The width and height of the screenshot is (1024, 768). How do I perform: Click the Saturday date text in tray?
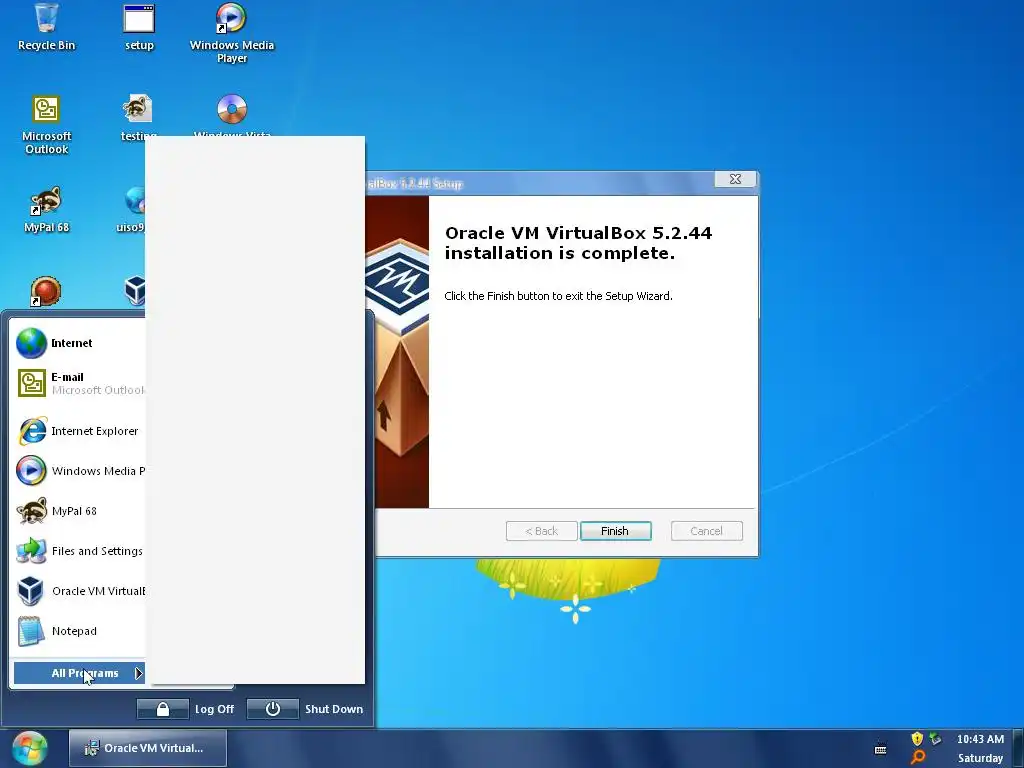(980, 758)
